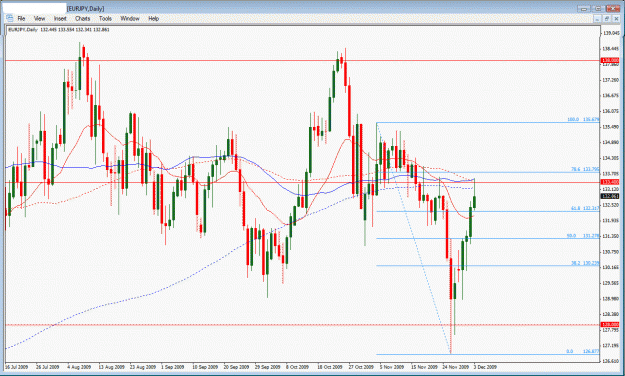Screen dimensions: 625x376
Task: Click the 136.075 price scale value
Action: [611, 111]
